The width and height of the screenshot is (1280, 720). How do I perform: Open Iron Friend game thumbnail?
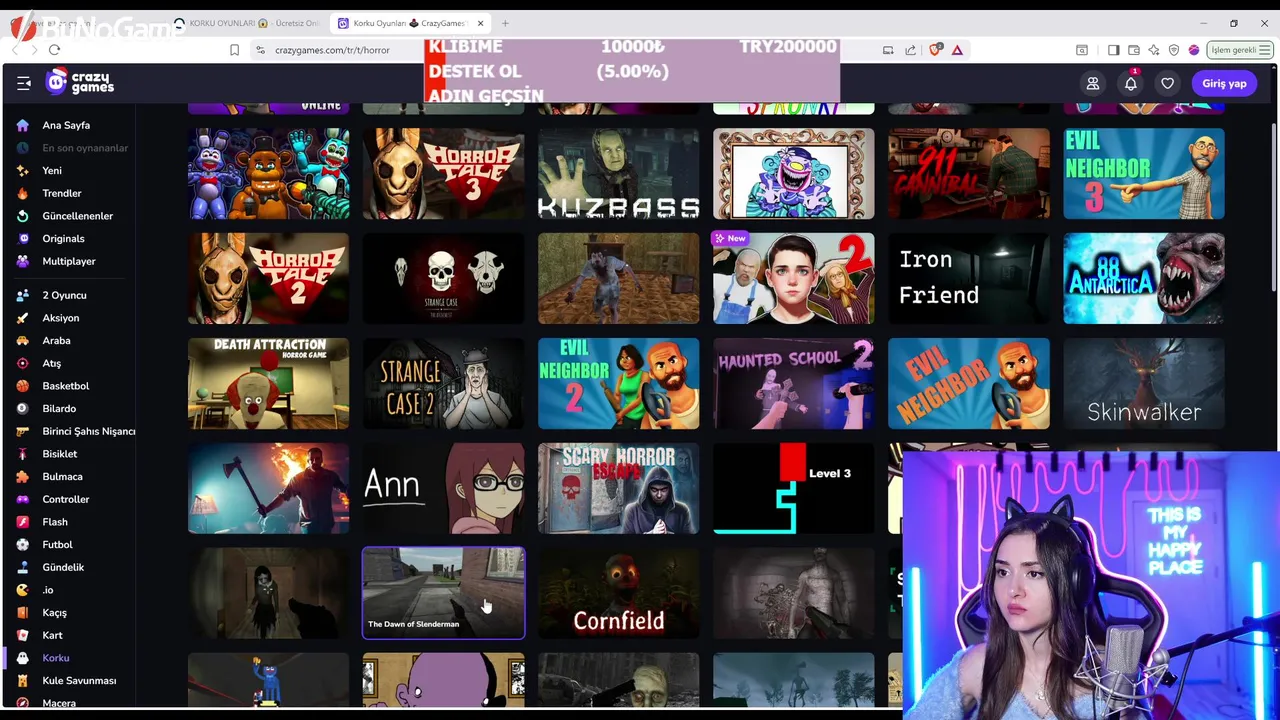968,278
